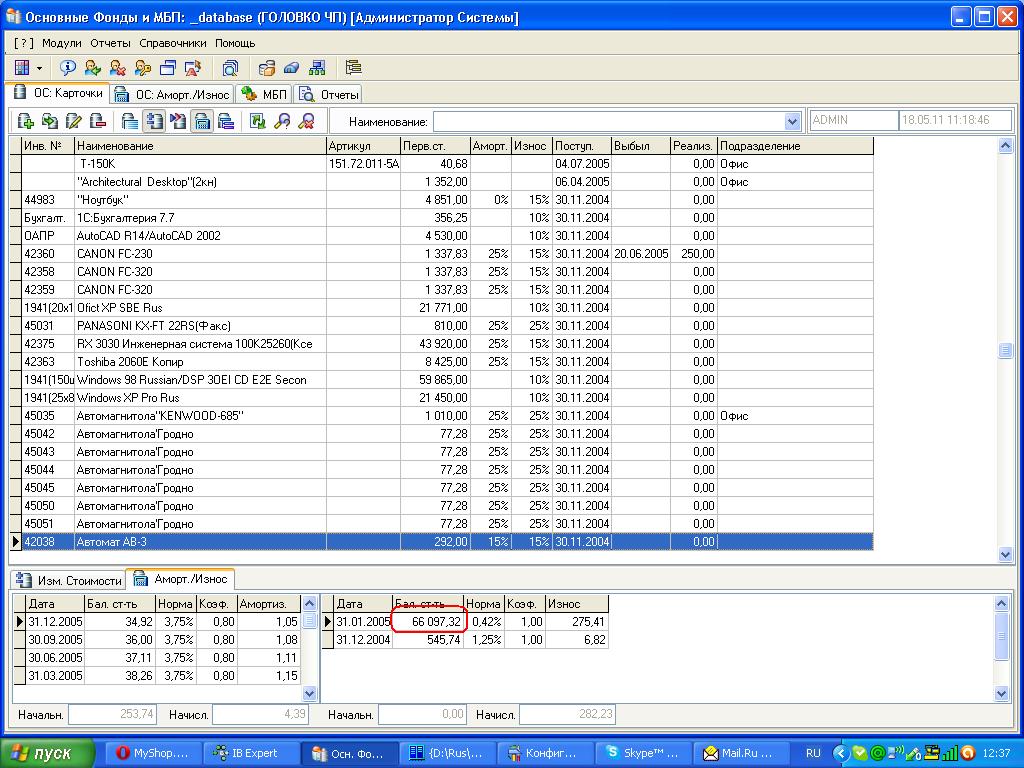Image resolution: width=1024 pixels, height=768 pixels.
Task: Click the user key permissions icon
Action: 143,68
